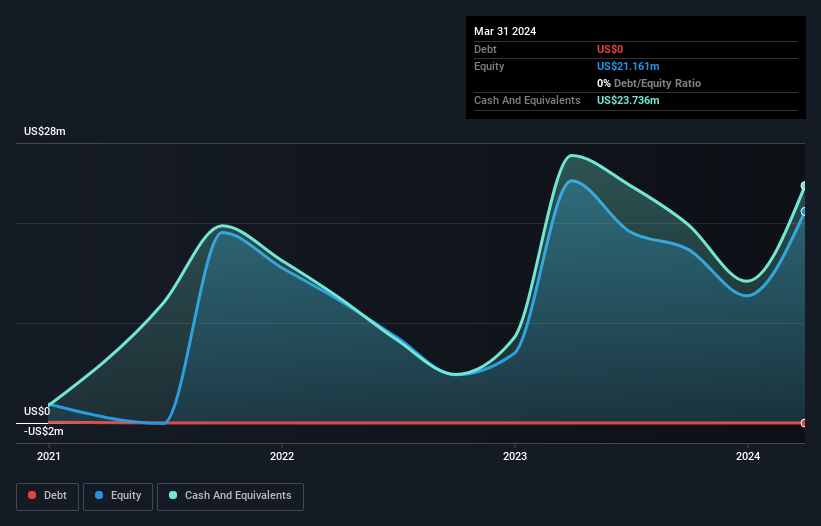Click the Mar 31 2024 tooltip date
The width and height of the screenshot is (821, 526).
(505, 31)
